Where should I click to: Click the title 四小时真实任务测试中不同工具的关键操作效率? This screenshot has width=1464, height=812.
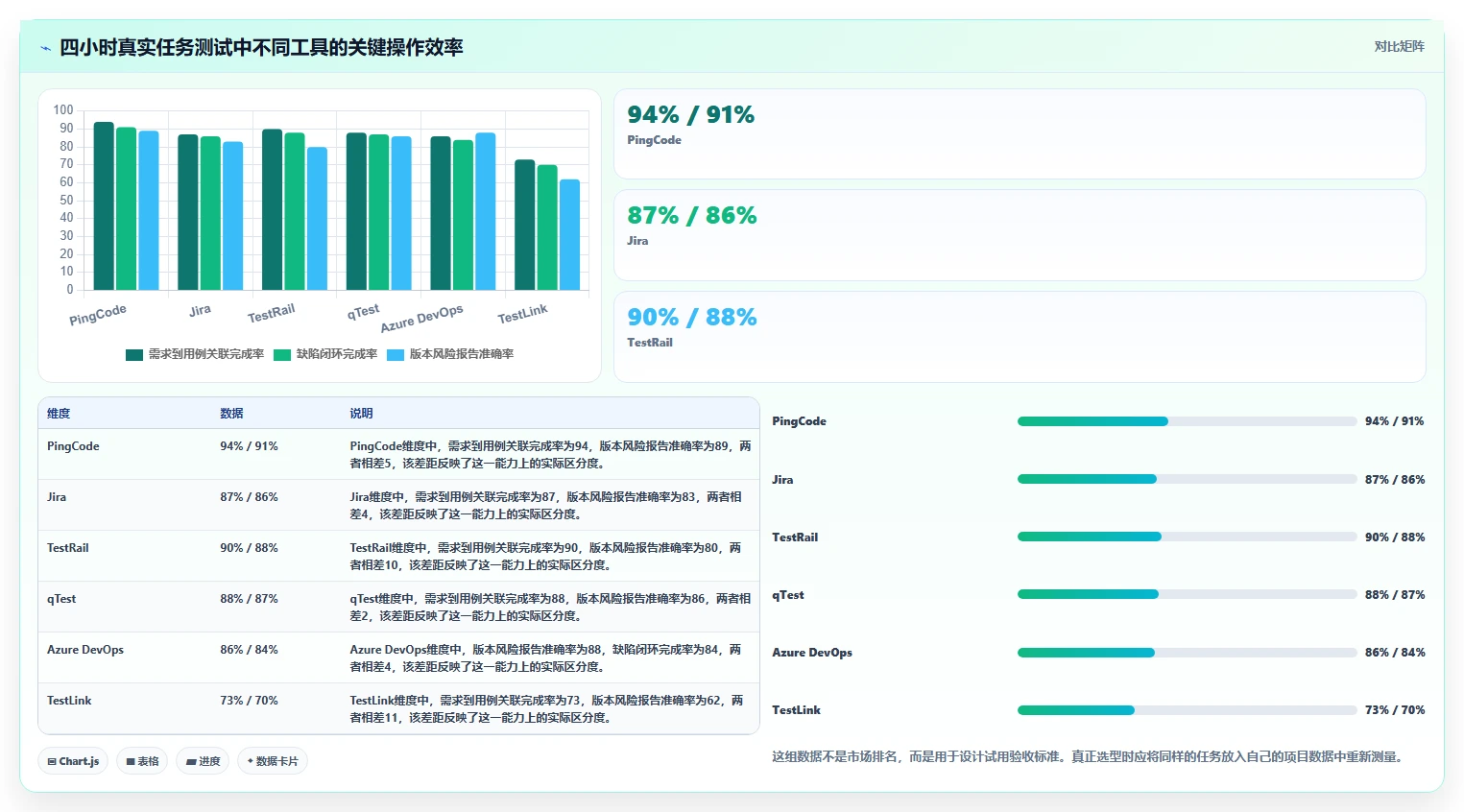(261, 48)
